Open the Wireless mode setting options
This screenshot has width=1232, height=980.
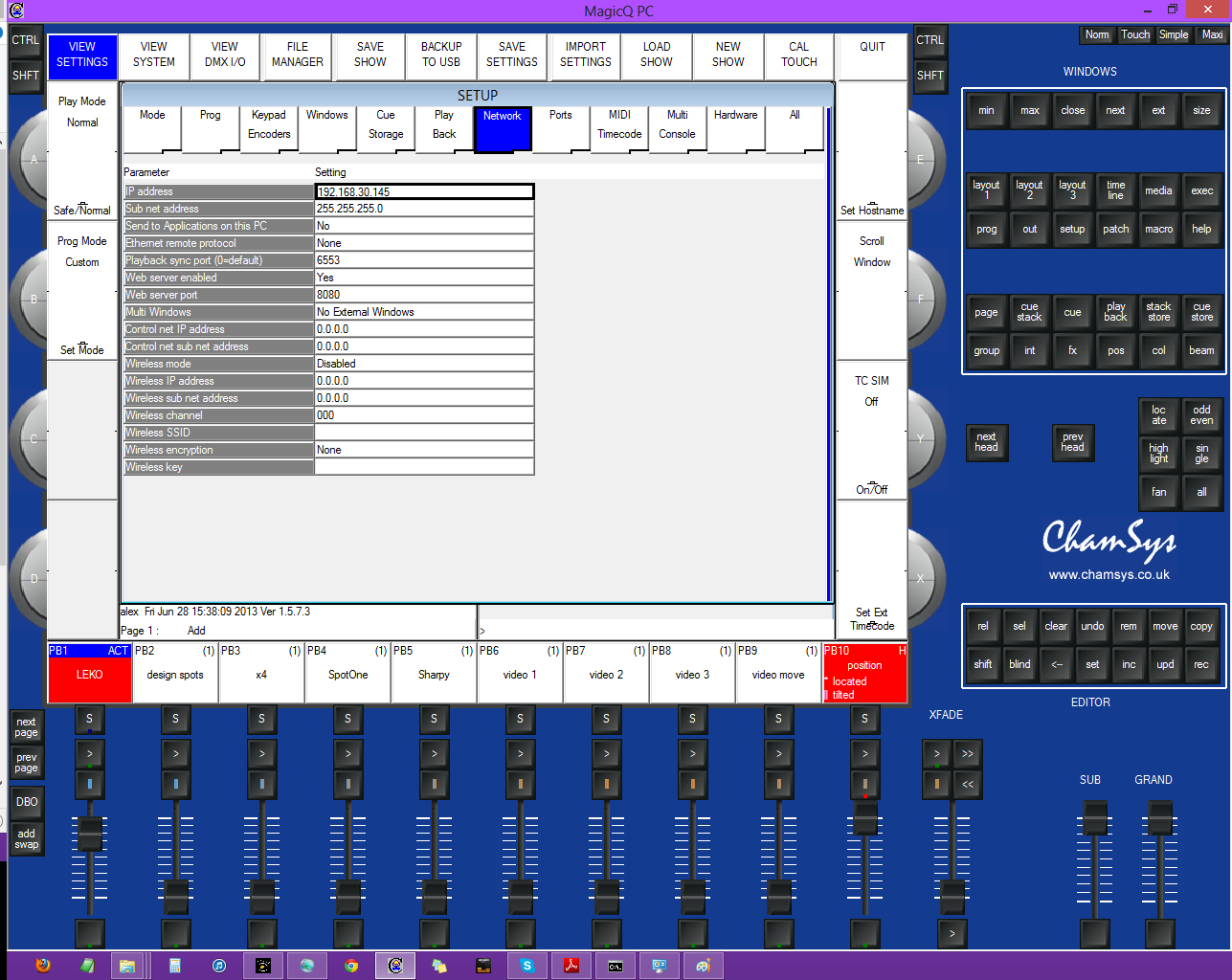tap(424, 364)
